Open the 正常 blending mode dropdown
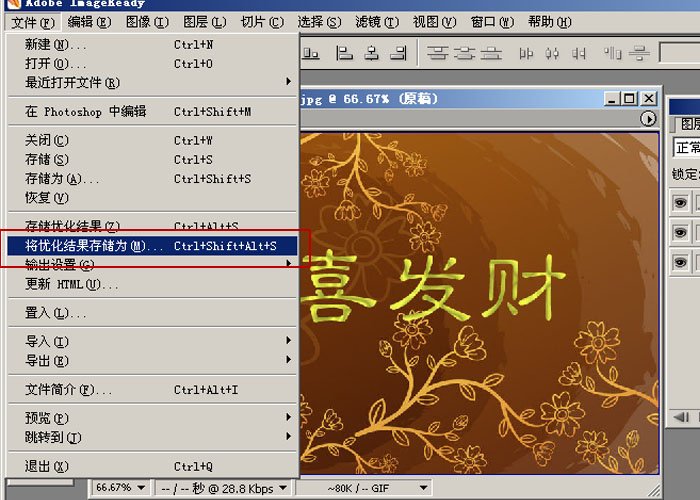700x500 pixels. (687, 147)
